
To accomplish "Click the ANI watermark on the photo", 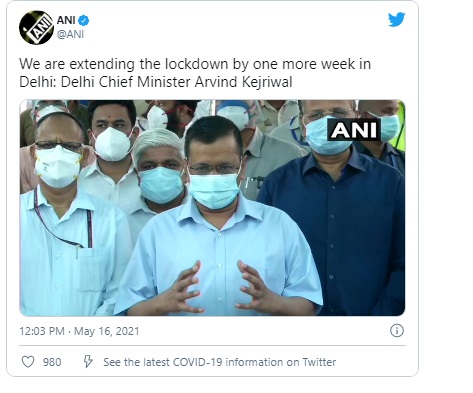I will tap(354, 129).
